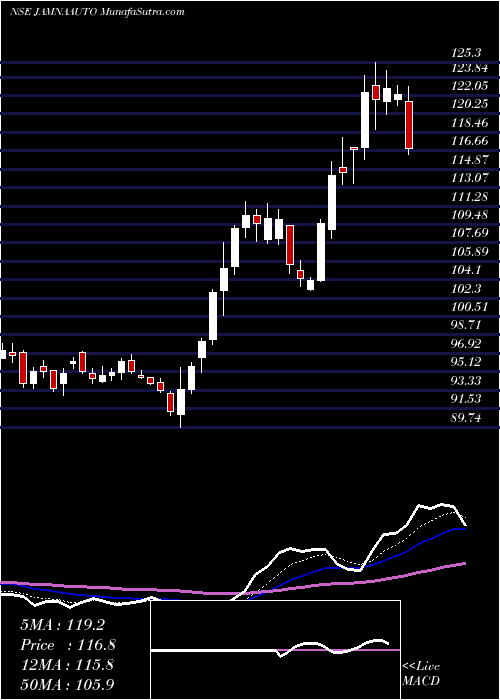Select the 107.69 price level label

[x=470, y=233]
